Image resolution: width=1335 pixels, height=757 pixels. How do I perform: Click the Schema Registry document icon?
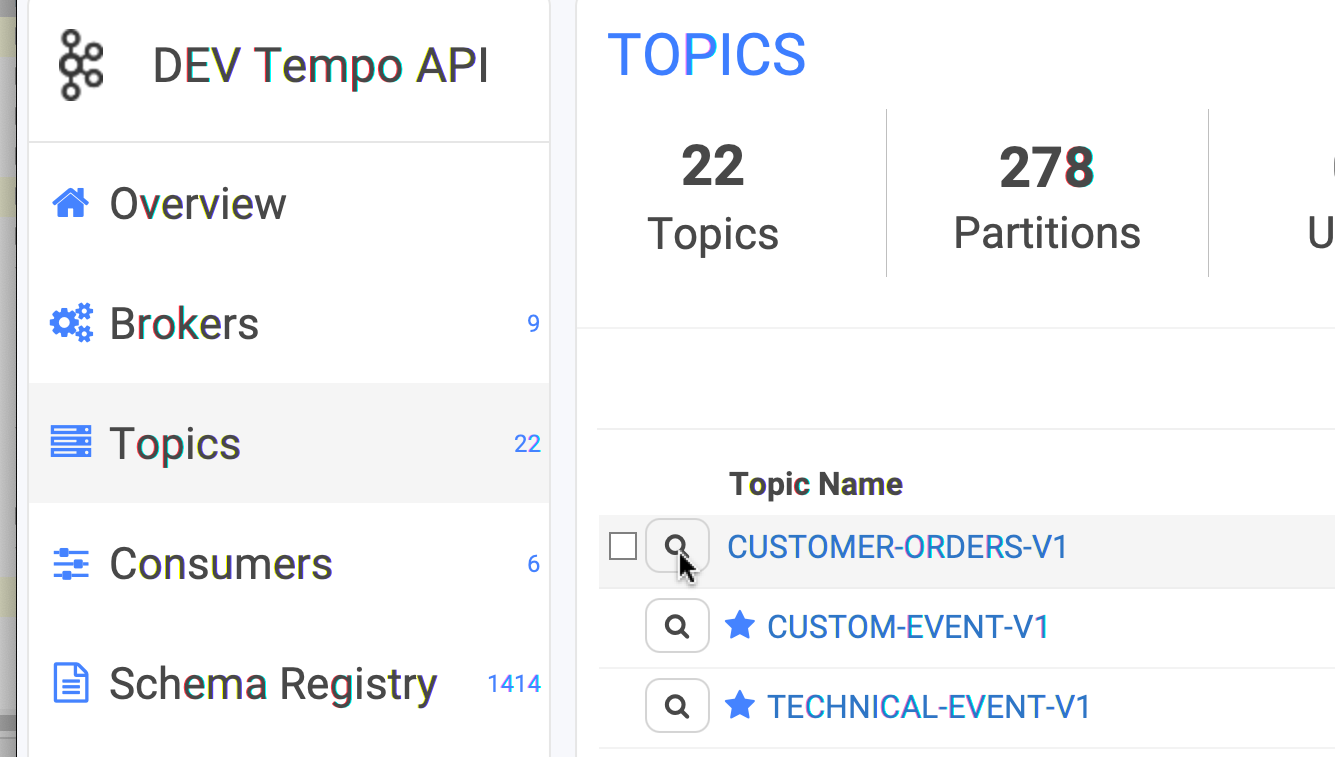tap(71, 684)
